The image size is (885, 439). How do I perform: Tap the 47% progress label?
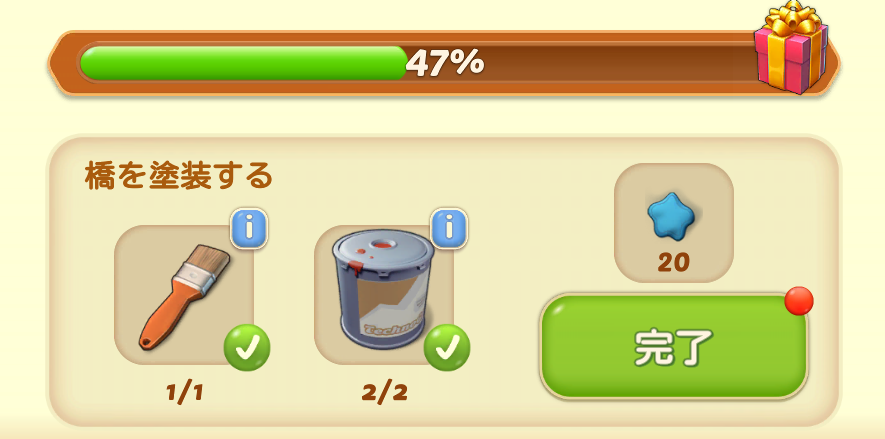click(x=445, y=63)
